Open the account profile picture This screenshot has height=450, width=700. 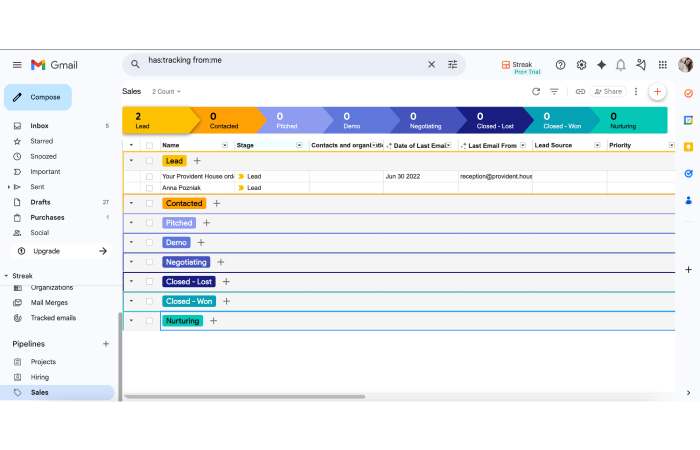(x=685, y=65)
